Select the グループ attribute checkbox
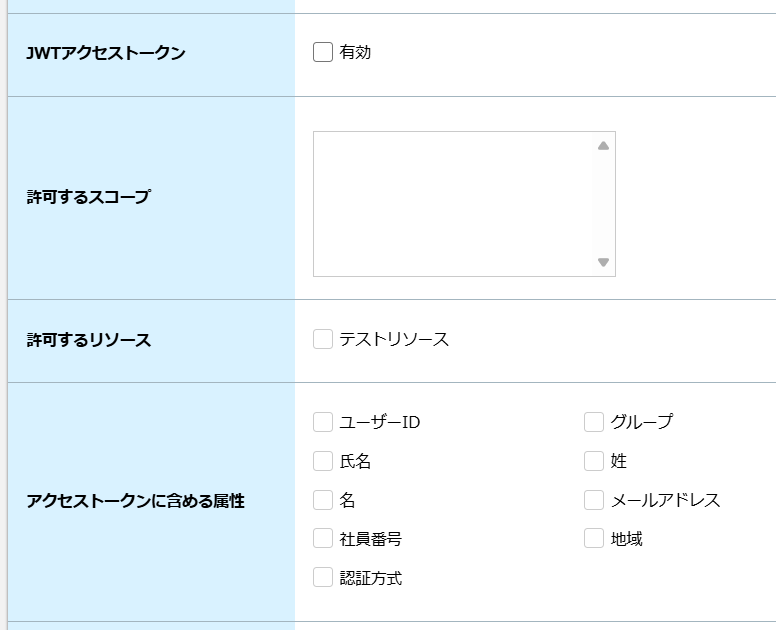776x630 pixels. [594, 422]
